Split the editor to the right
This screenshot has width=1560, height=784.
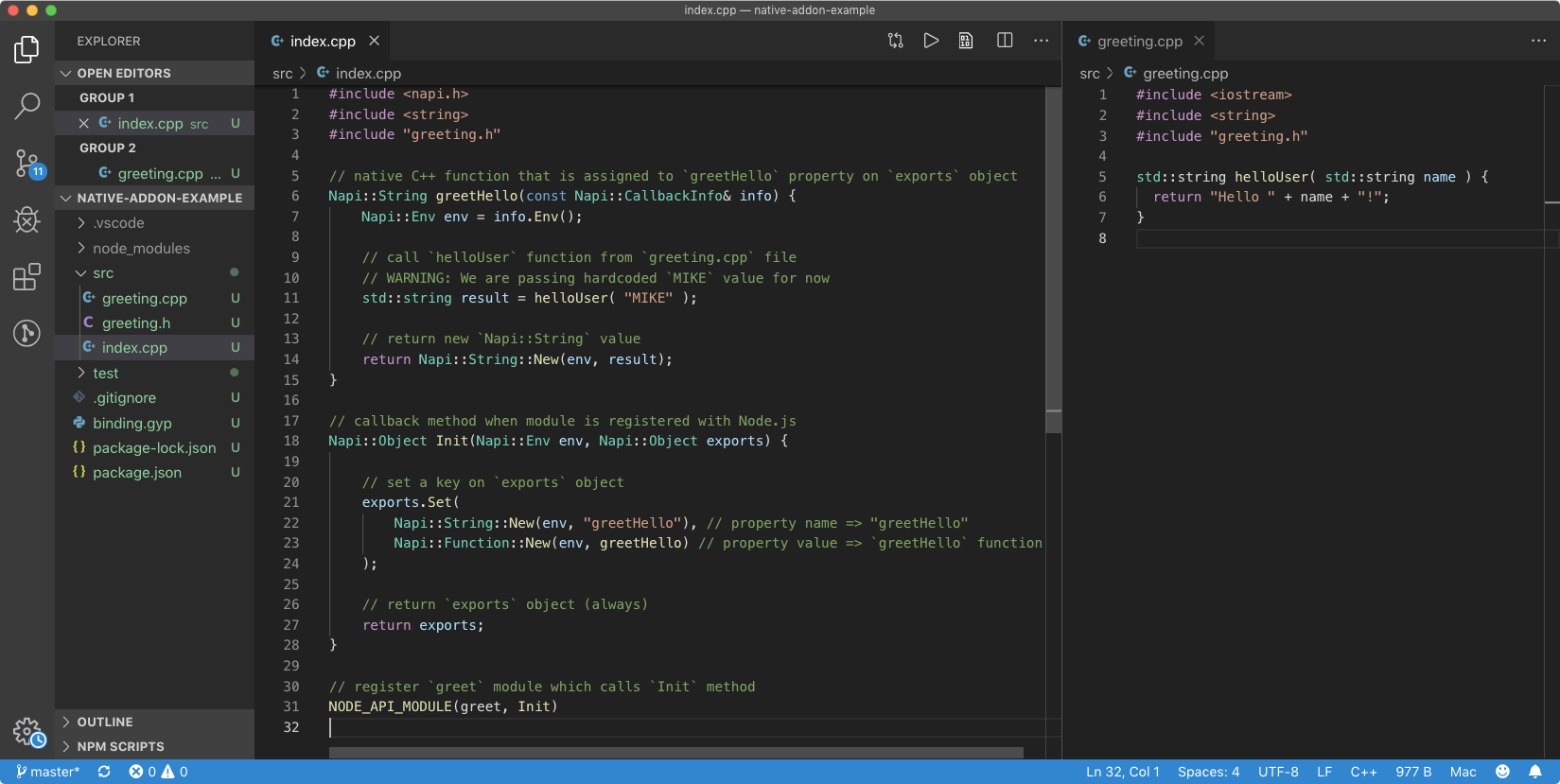[1005, 41]
